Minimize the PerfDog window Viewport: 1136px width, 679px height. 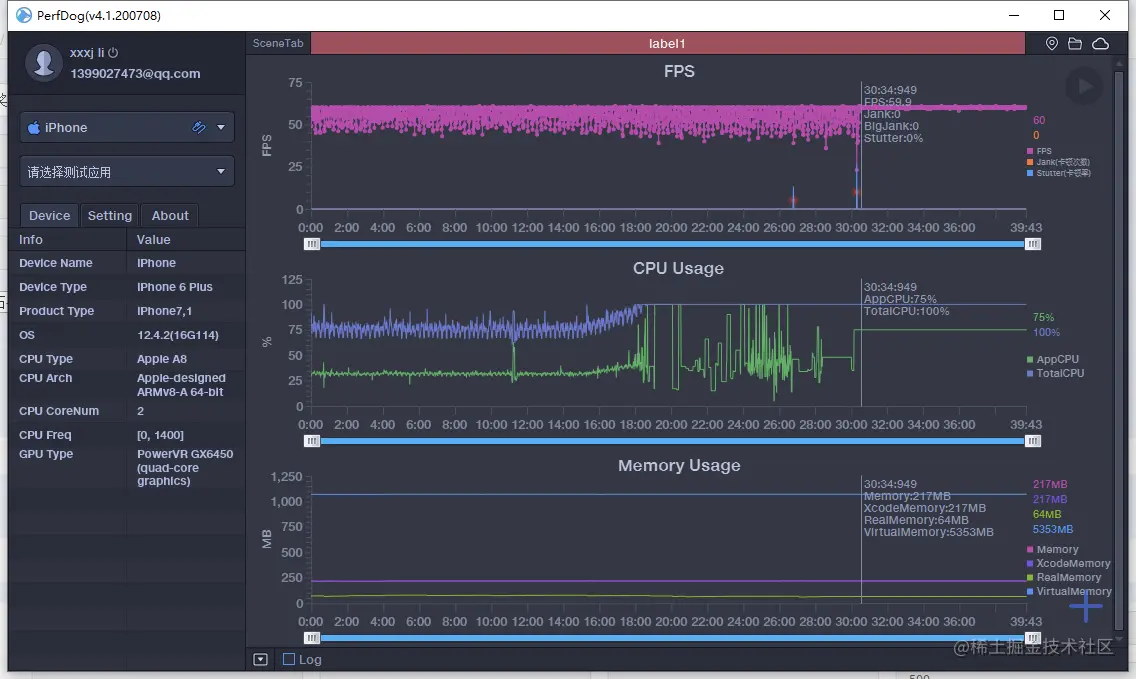point(1014,15)
